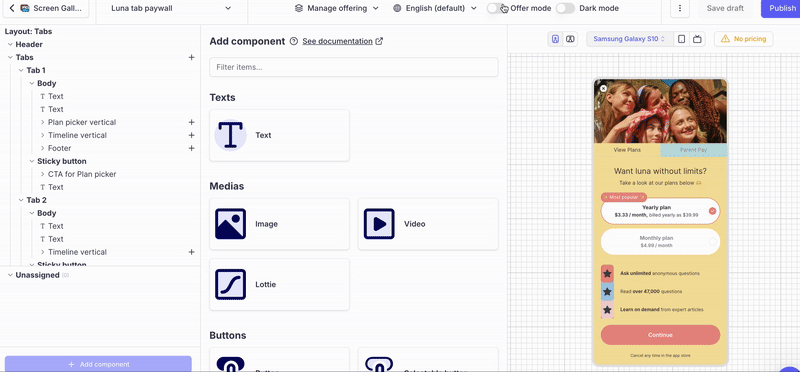Switch preview to TV device icon

pyautogui.click(x=697, y=39)
